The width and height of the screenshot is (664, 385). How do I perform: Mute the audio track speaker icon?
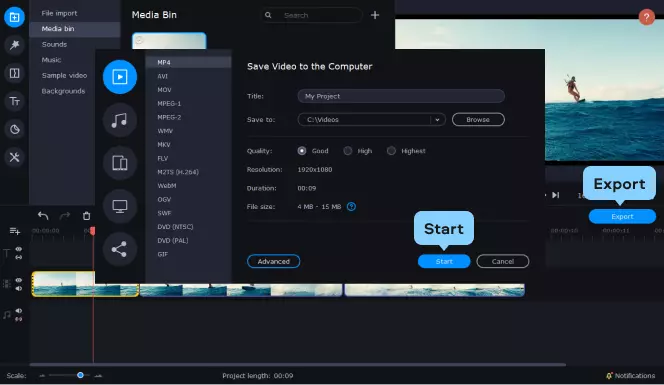pos(19,310)
